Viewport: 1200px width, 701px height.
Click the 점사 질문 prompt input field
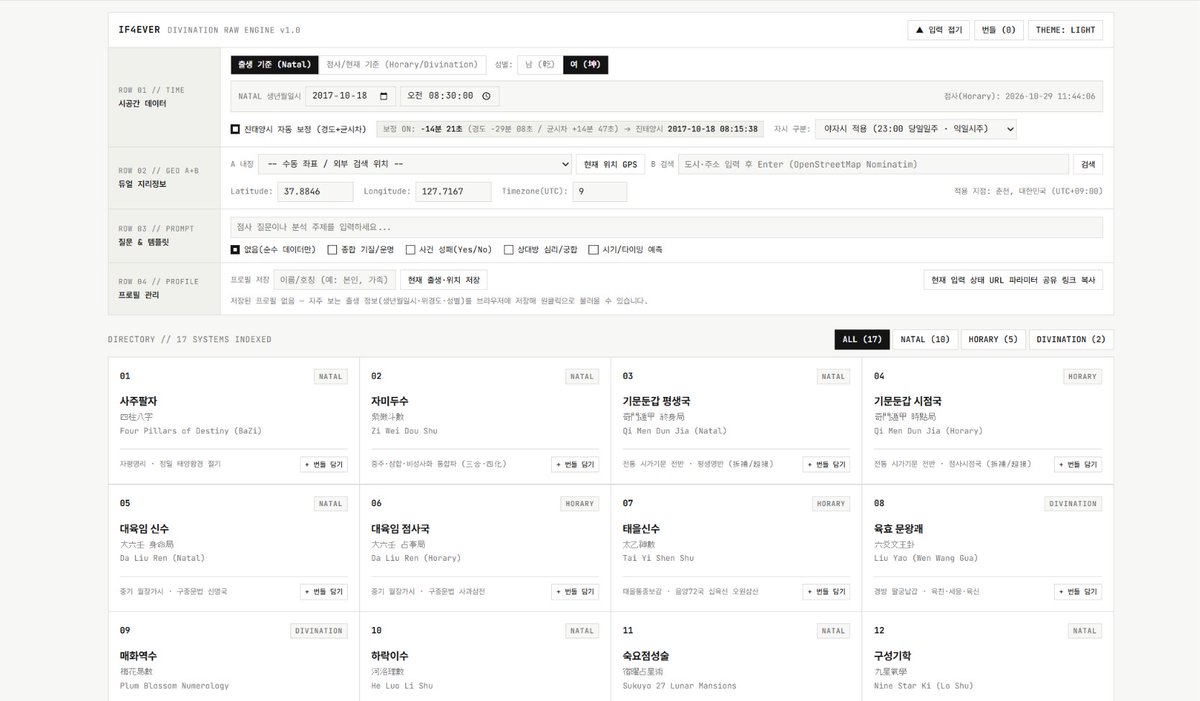[x=667, y=227]
